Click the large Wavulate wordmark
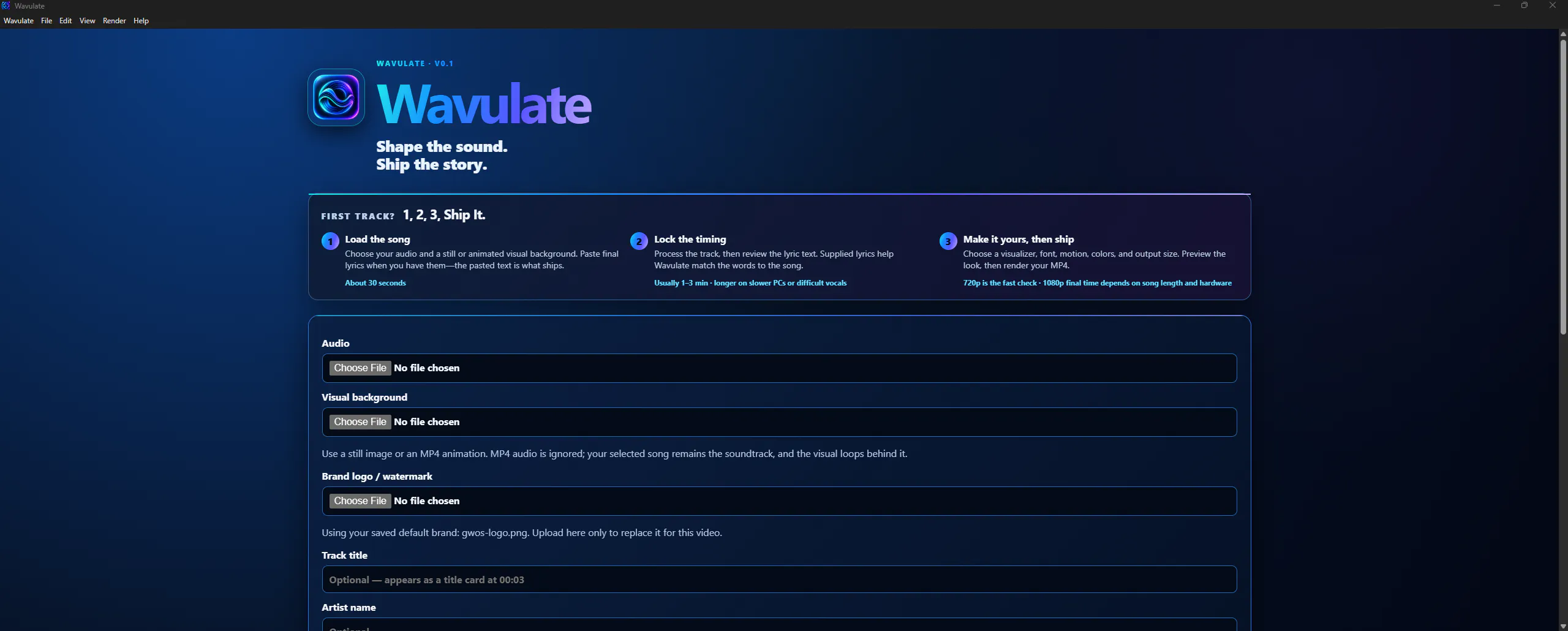This screenshot has height=631, width=1568. click(484, 104)
